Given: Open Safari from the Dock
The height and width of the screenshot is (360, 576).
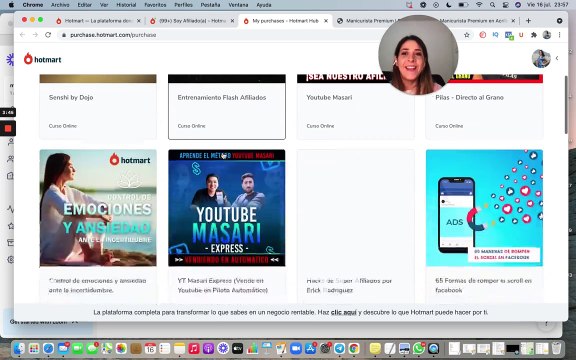Looking at the screenshot, I should 48,348.
